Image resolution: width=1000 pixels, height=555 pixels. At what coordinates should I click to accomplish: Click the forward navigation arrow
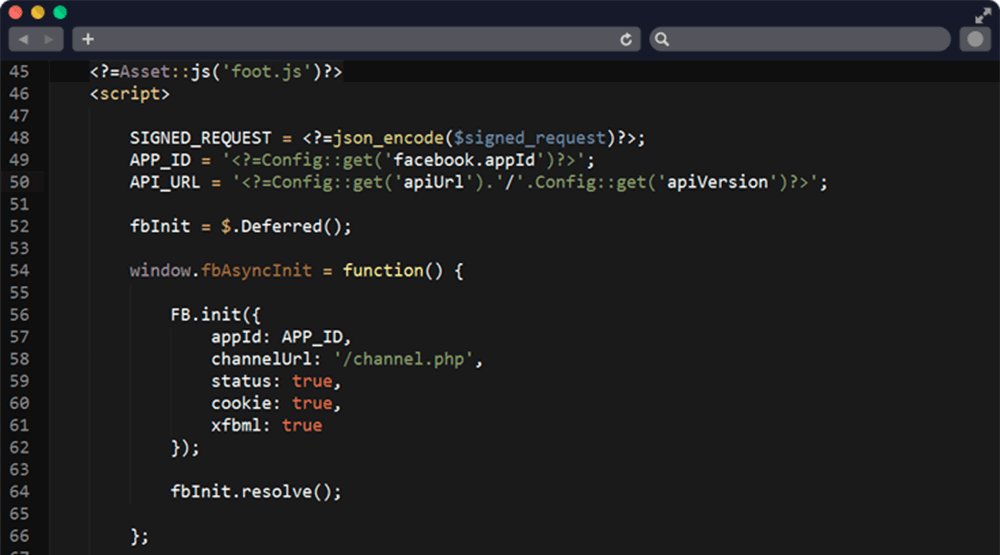click(50, 39)
